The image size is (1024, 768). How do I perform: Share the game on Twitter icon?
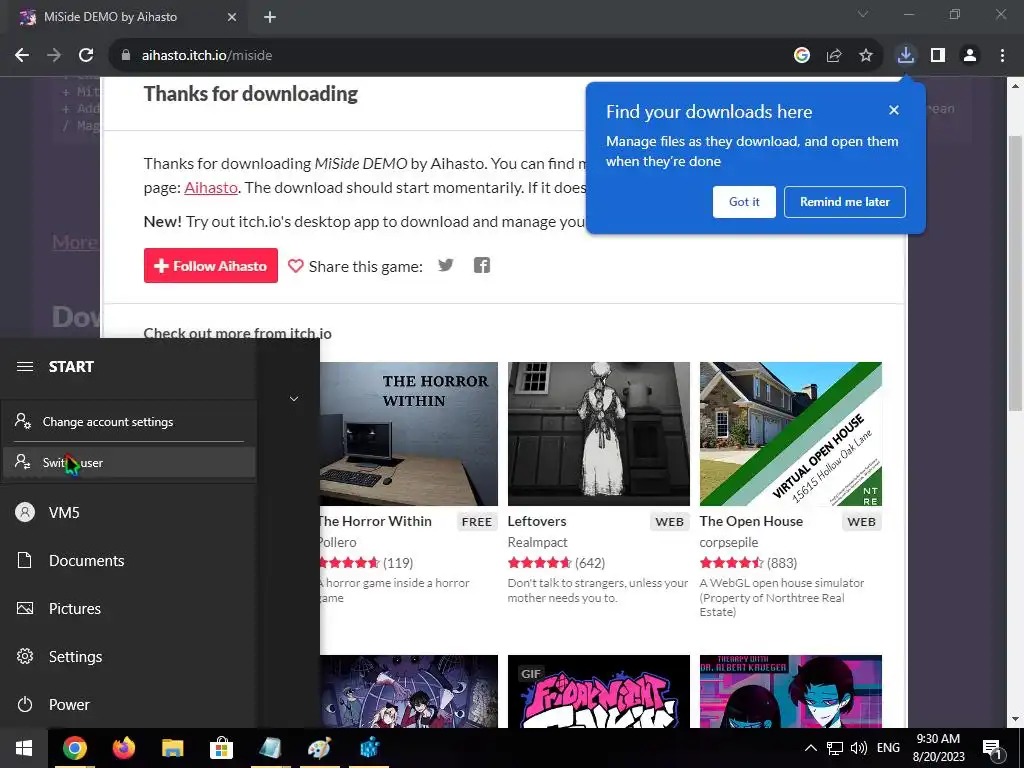445,265
